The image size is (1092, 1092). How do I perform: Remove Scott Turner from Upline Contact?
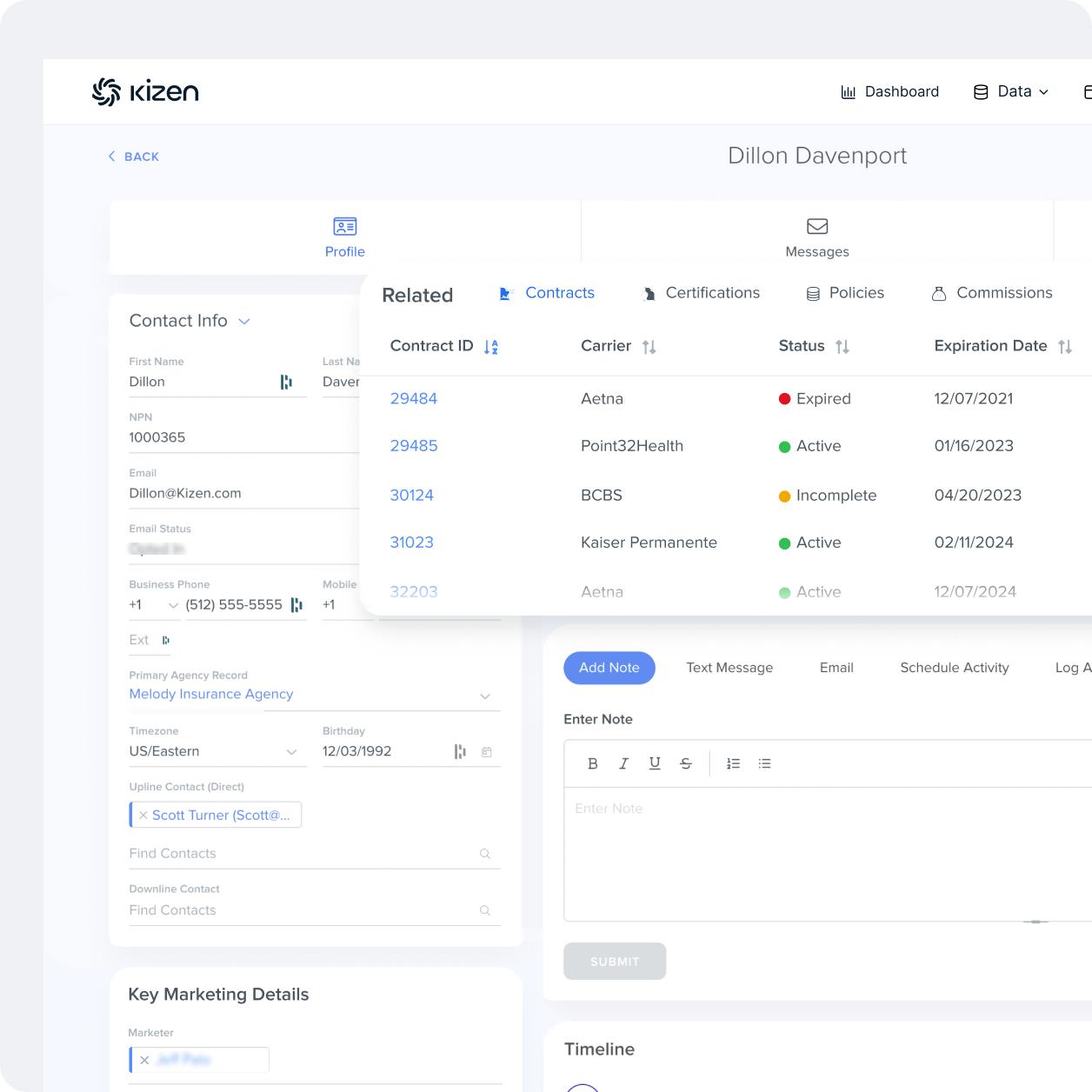143,815
